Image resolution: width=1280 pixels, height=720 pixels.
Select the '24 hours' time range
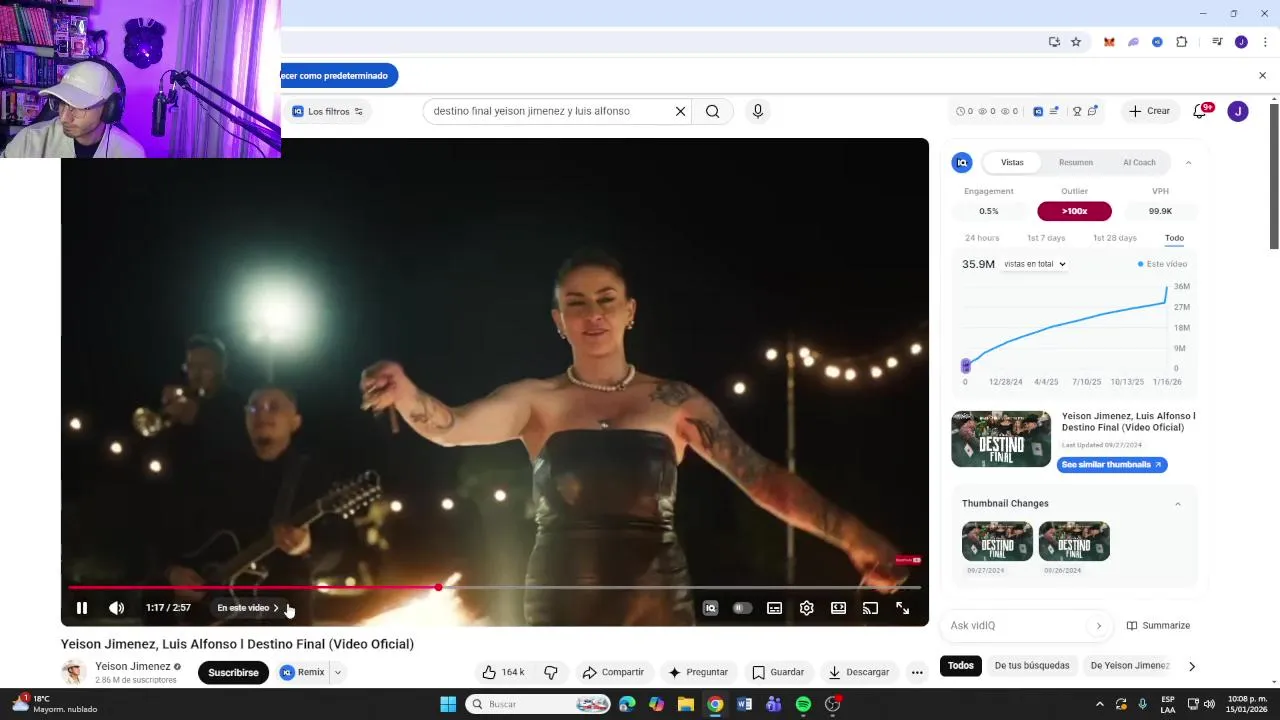[982, 238]
